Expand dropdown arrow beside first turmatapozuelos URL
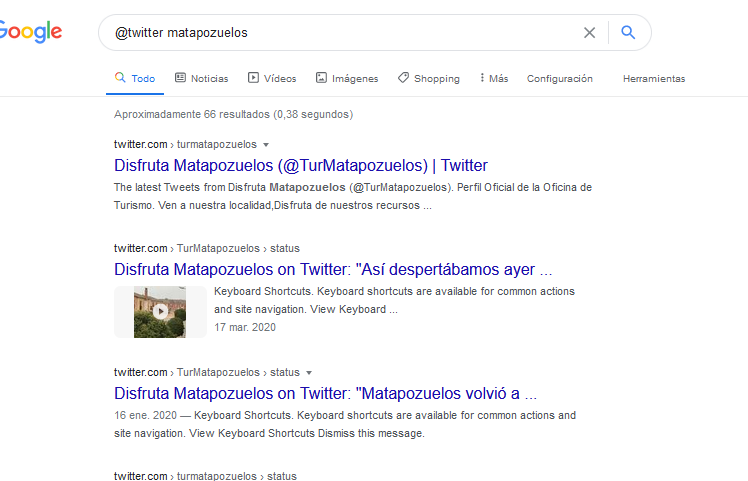 (x=266, y=145)
